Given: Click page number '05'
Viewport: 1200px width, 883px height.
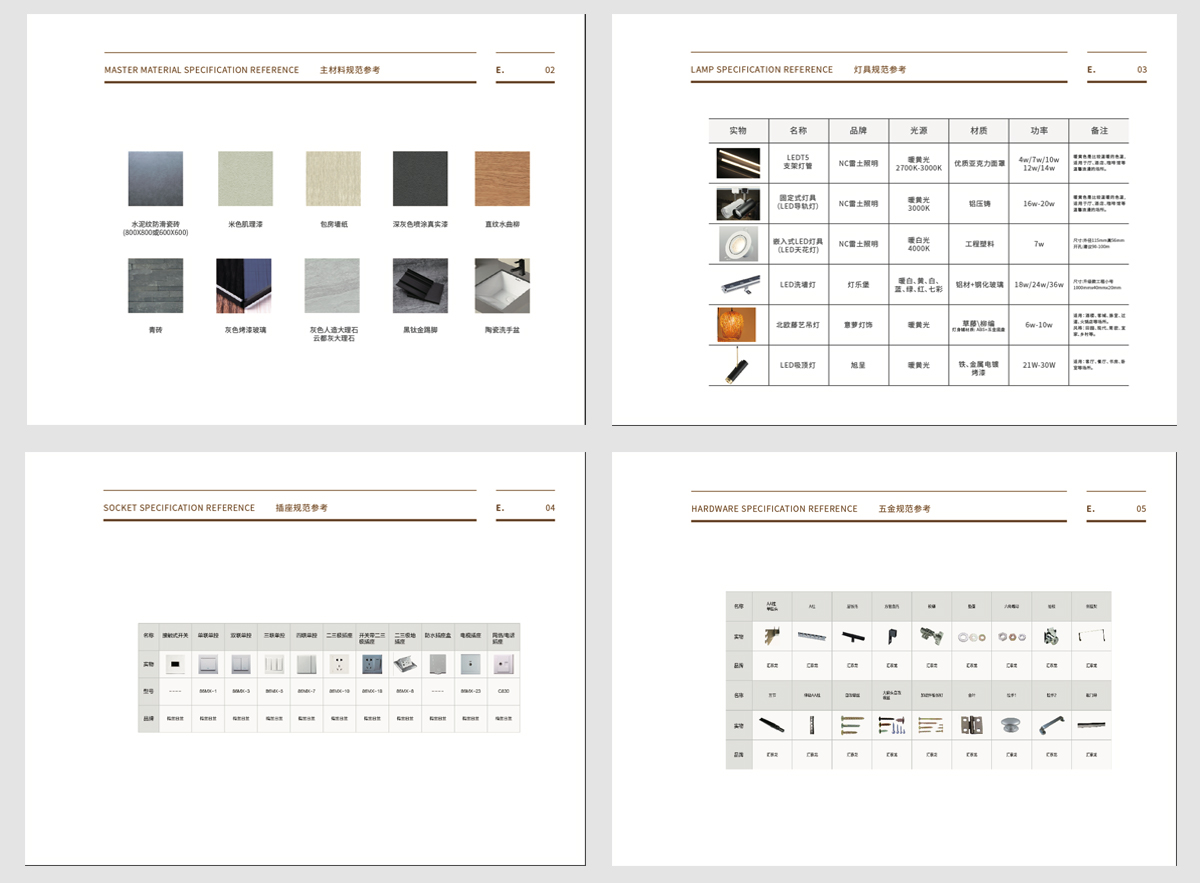Looking at the screenshot, I should (x=1142, y=509).
